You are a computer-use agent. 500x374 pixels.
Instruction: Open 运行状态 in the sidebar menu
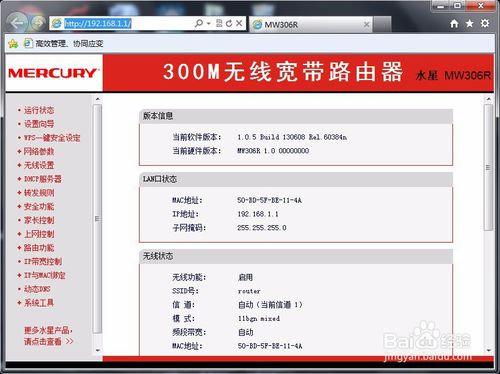[39, 110]
